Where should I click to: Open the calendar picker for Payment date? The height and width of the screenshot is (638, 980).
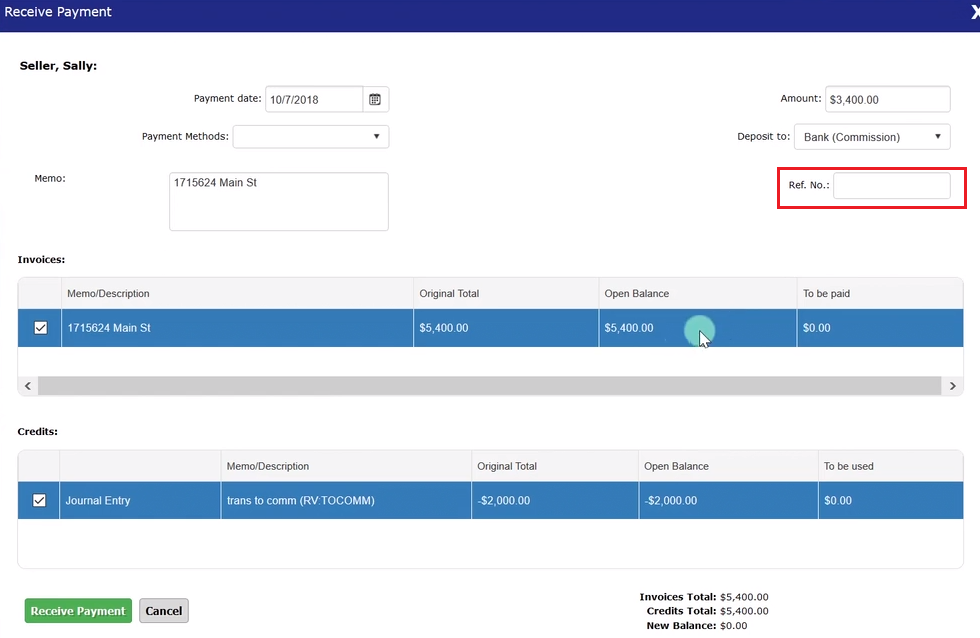coord(375,99)
